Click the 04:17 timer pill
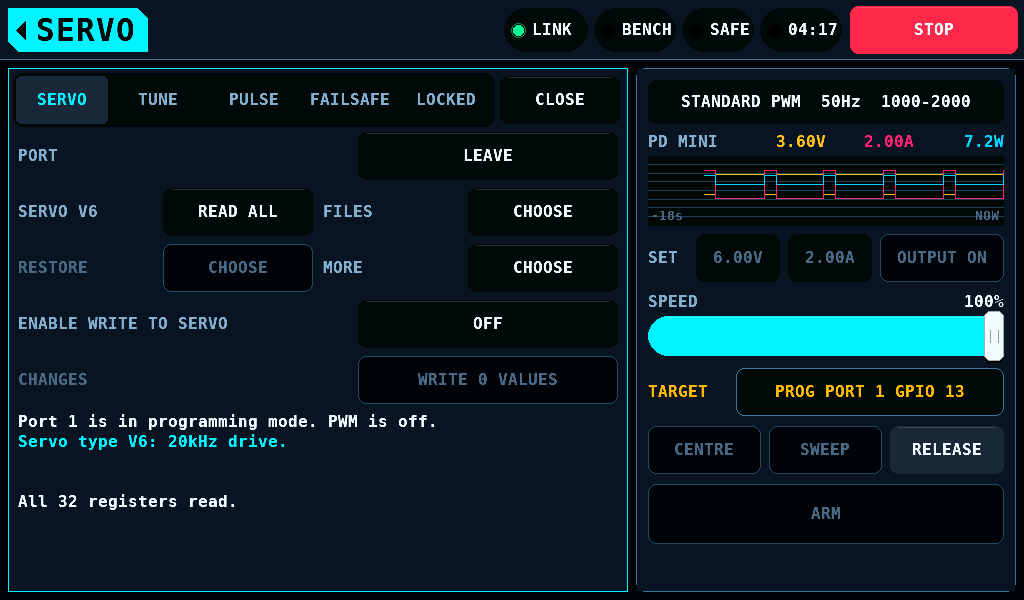Image resolution: width=1024 pixels, height=600 pixels. tap(801, 30)
